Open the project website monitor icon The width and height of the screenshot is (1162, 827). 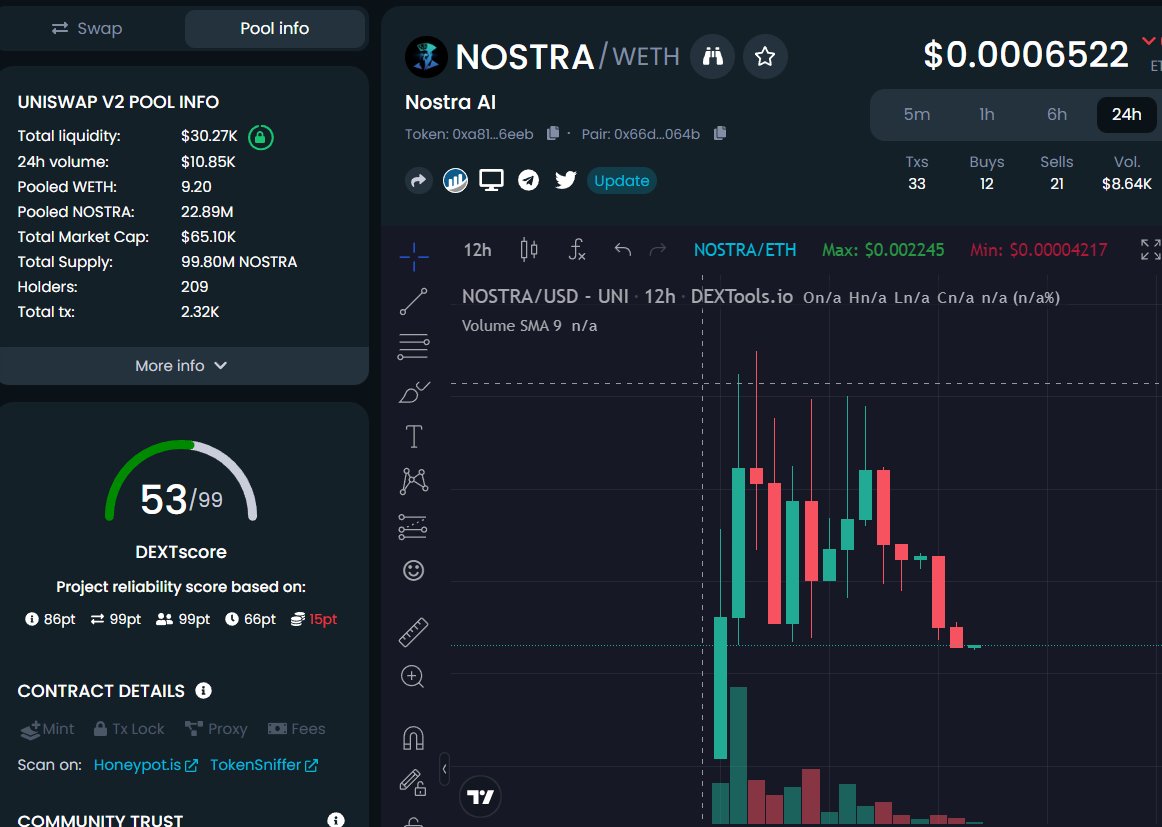491,180
